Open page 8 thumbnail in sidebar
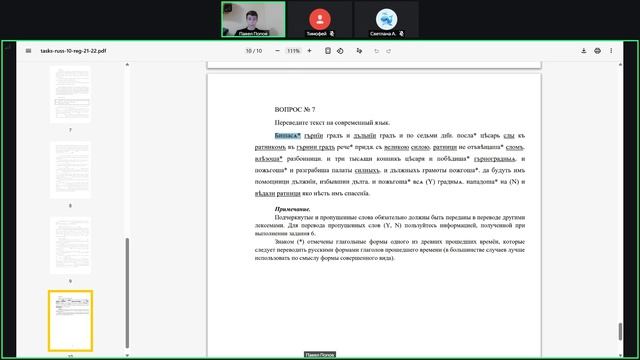640x360 pixels. pos(70,170)
